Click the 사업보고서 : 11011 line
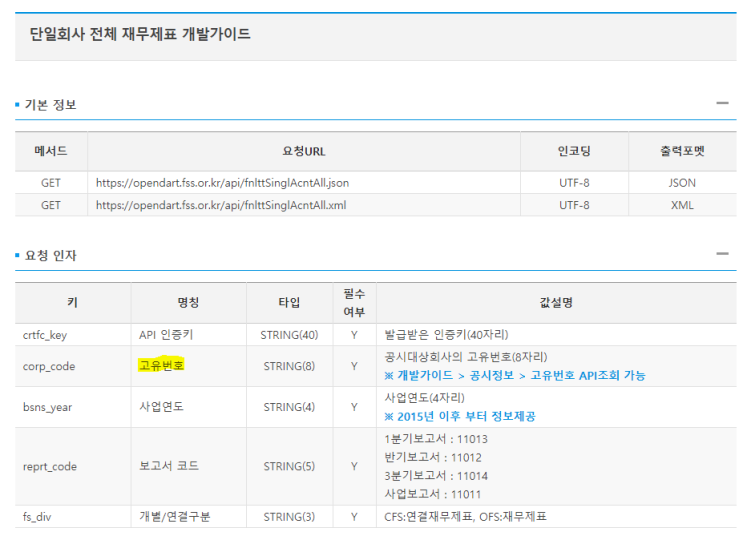Image resolution: width=743 pixels, height=536 pixels. [433, 494]
